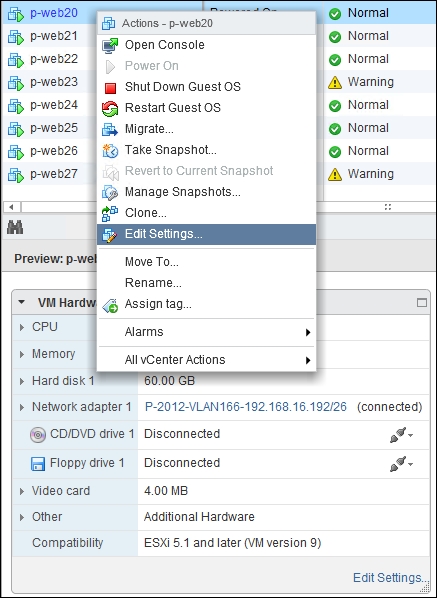Click the Open Console monitor icon
Image resolution: width=437 pixels, height=598 pixels.
pyautogui.click(x=110, y=45)
